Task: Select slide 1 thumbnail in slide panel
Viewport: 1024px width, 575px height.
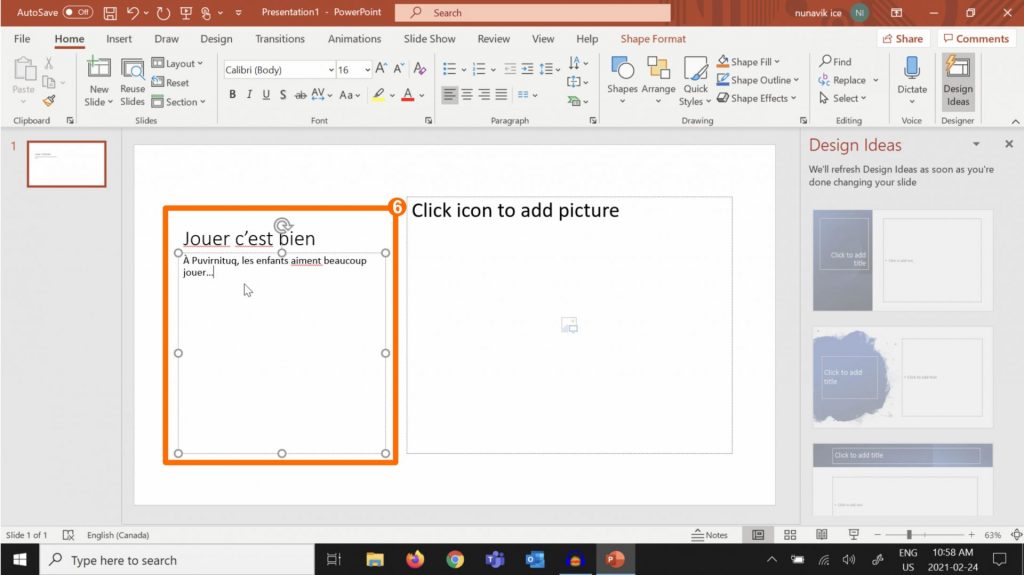Action: click(x=66, y=164)
